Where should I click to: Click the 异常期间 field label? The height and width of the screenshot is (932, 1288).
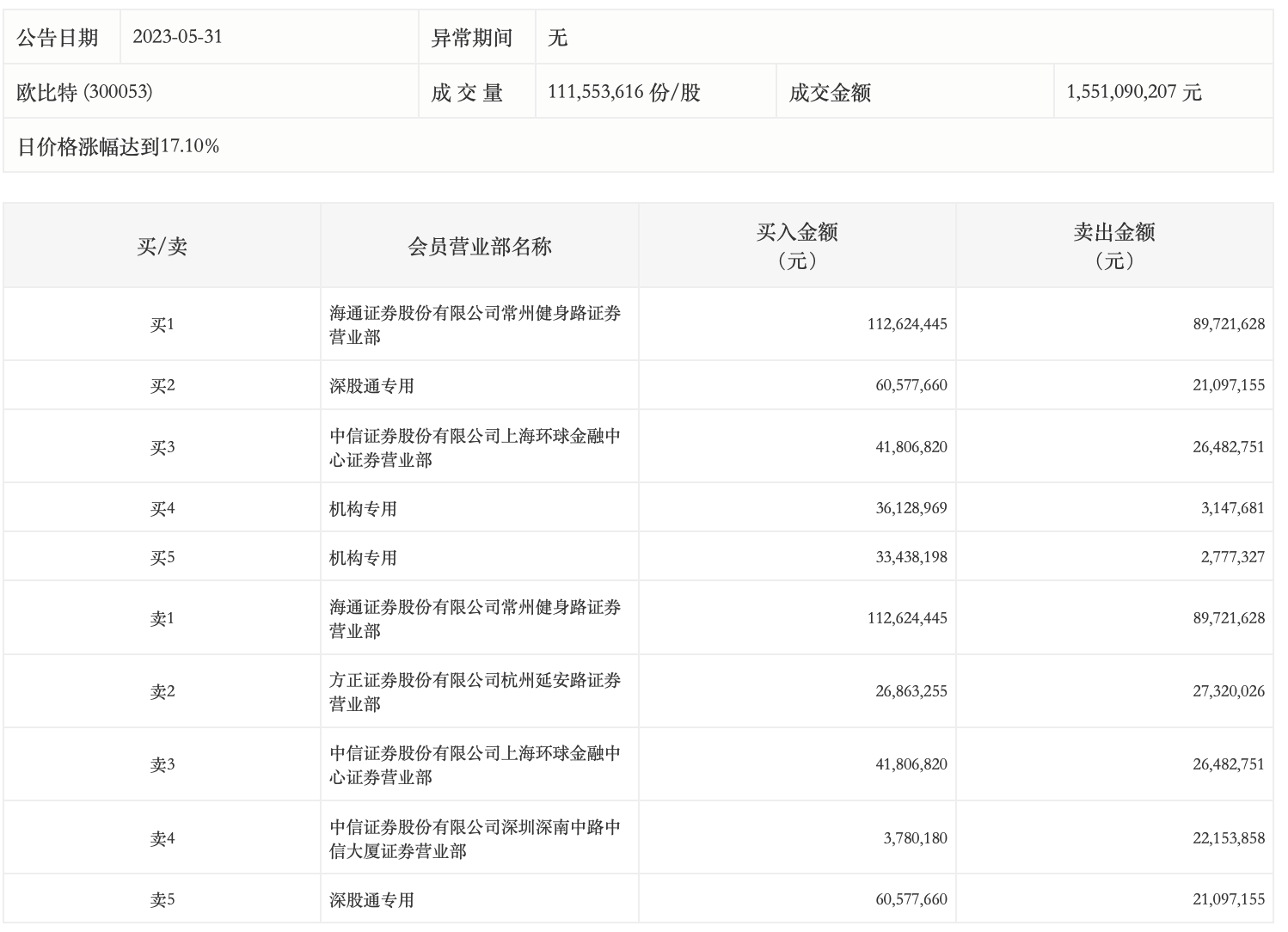coord(471,38)
